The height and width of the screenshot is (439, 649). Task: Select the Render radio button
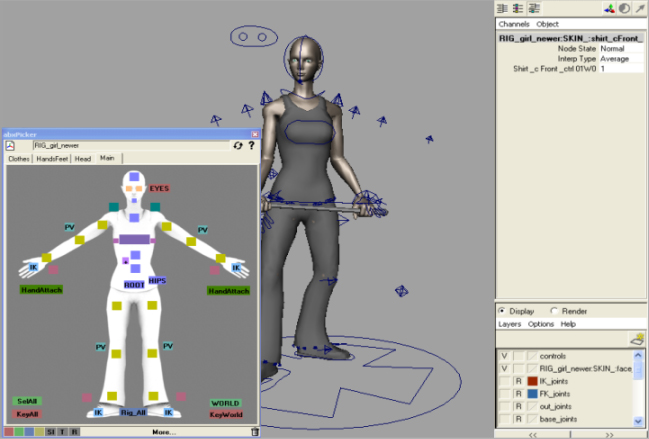(x=556, y=310)
